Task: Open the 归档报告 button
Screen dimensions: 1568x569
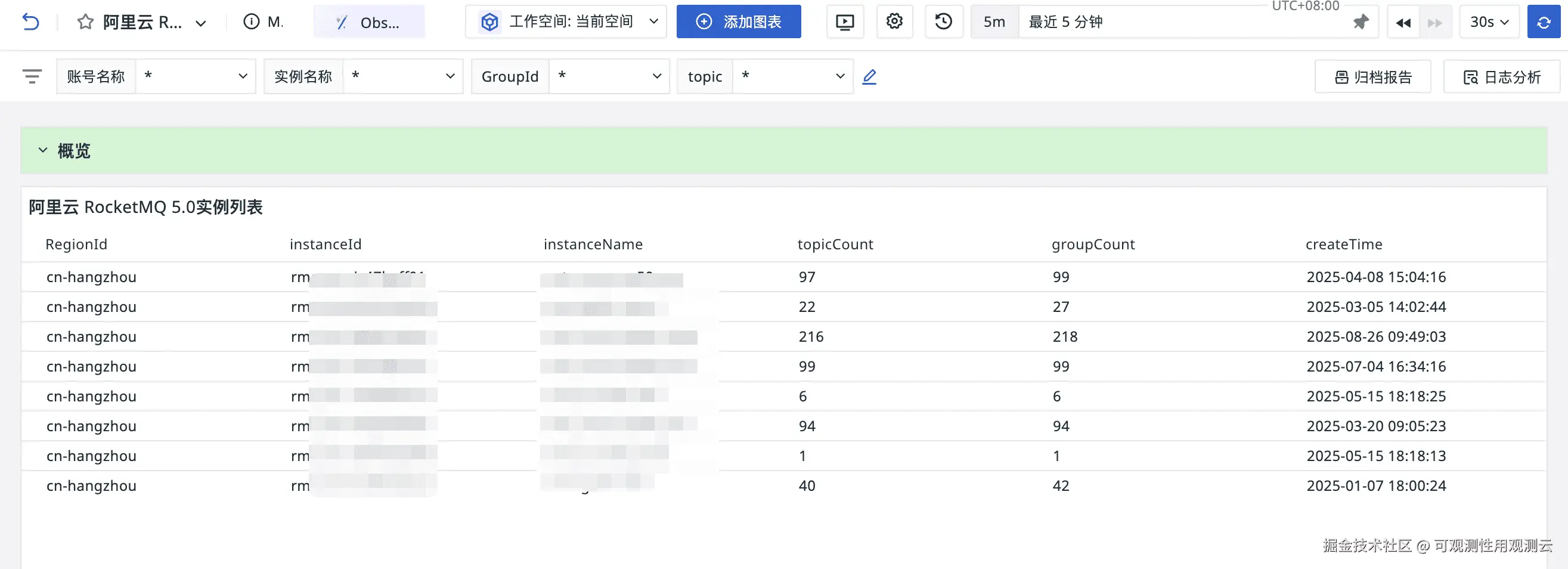Action: tap(1372, 78)
